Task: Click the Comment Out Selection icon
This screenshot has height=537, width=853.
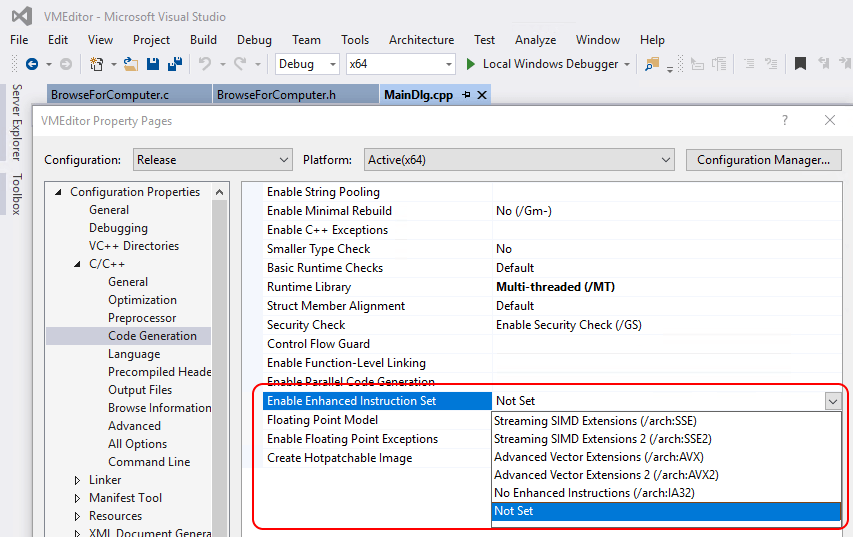Action: point(749,64)
